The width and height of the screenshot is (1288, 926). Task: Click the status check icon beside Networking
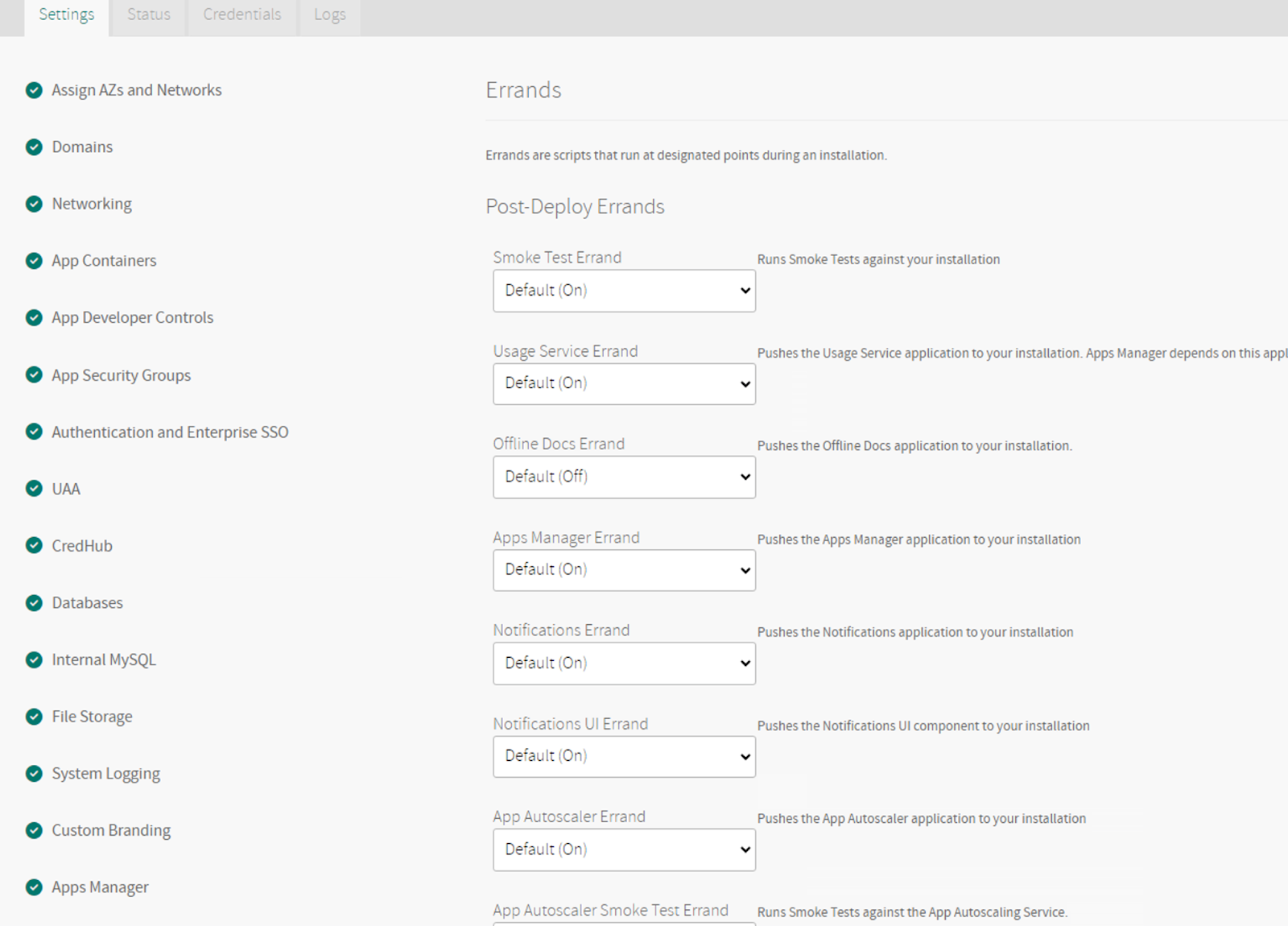pyautogui.click(x=34, y=204)
